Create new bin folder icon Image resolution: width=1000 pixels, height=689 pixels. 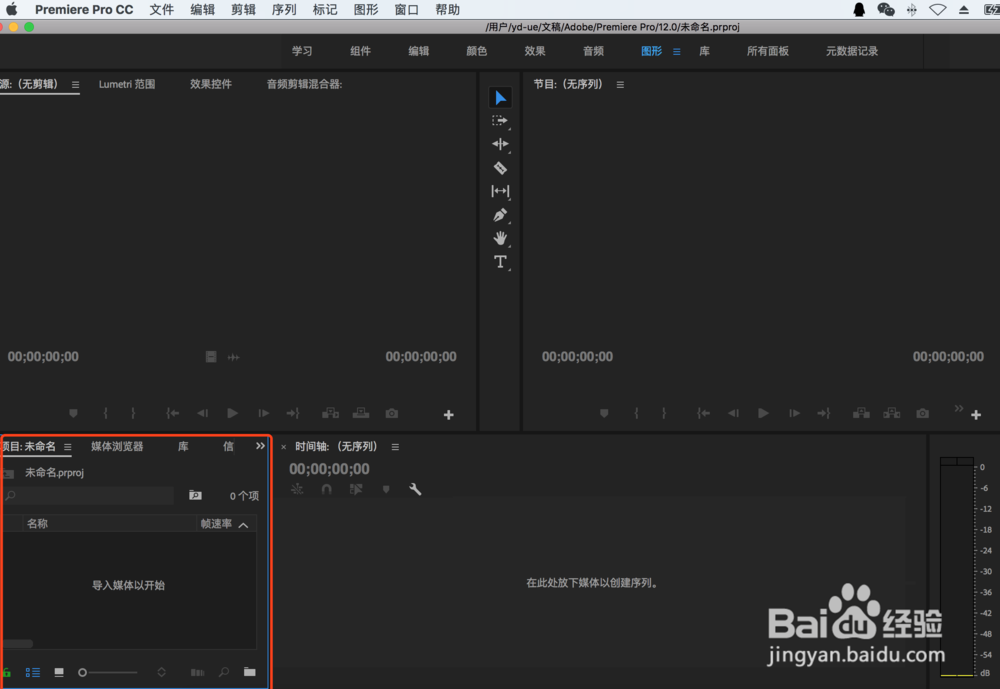point(250,672)
